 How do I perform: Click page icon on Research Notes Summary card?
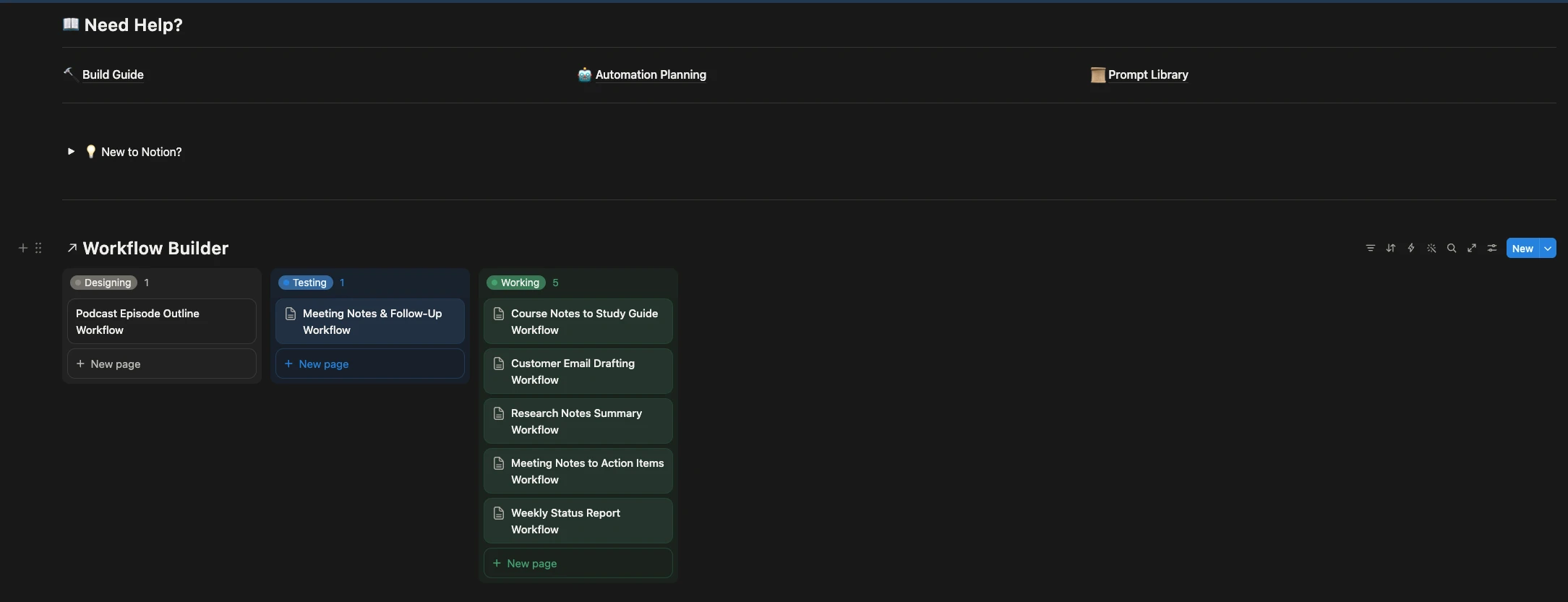click(499, 413)
